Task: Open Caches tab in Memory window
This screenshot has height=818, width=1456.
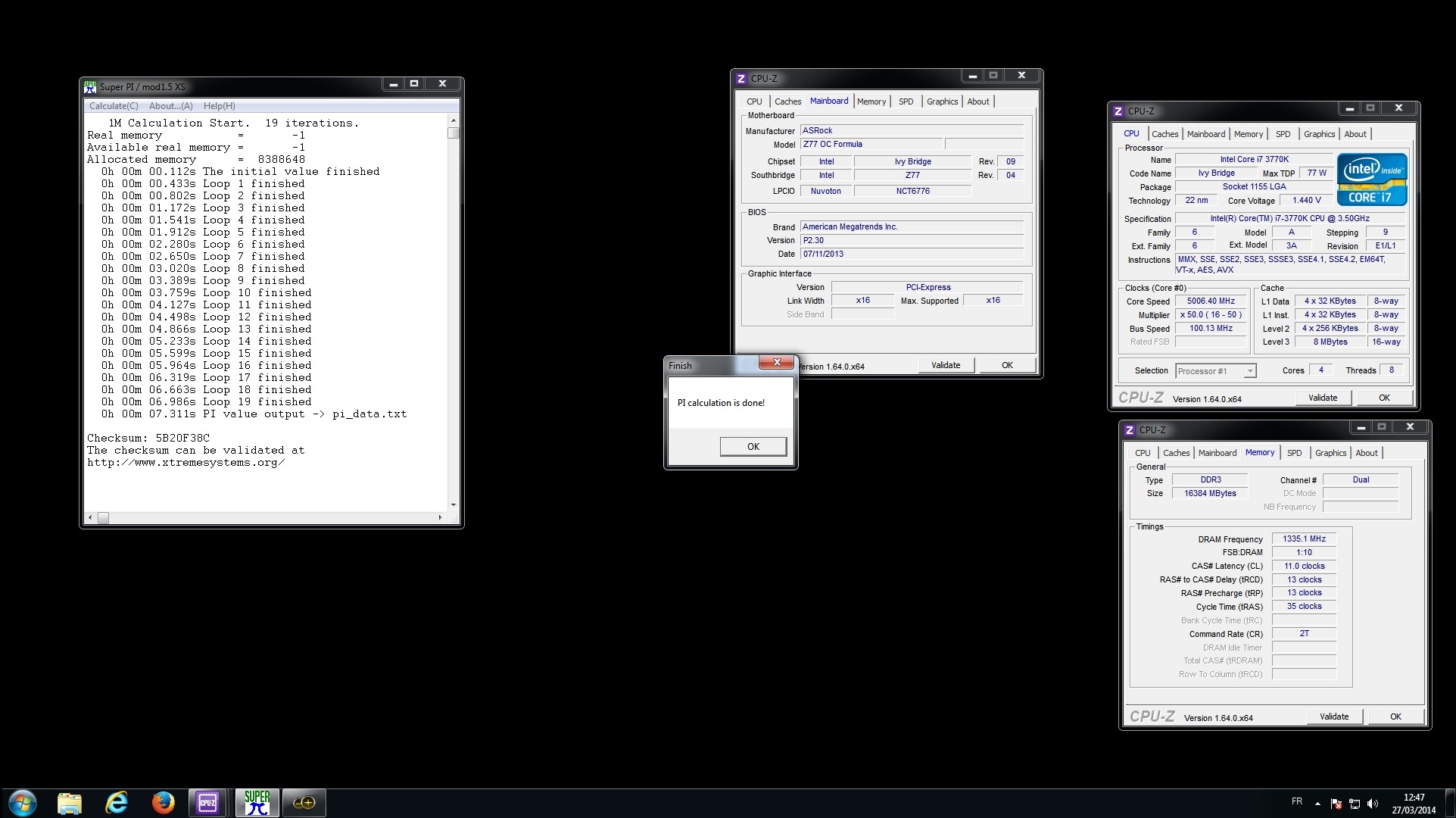Action: (x=1176, y=453)
